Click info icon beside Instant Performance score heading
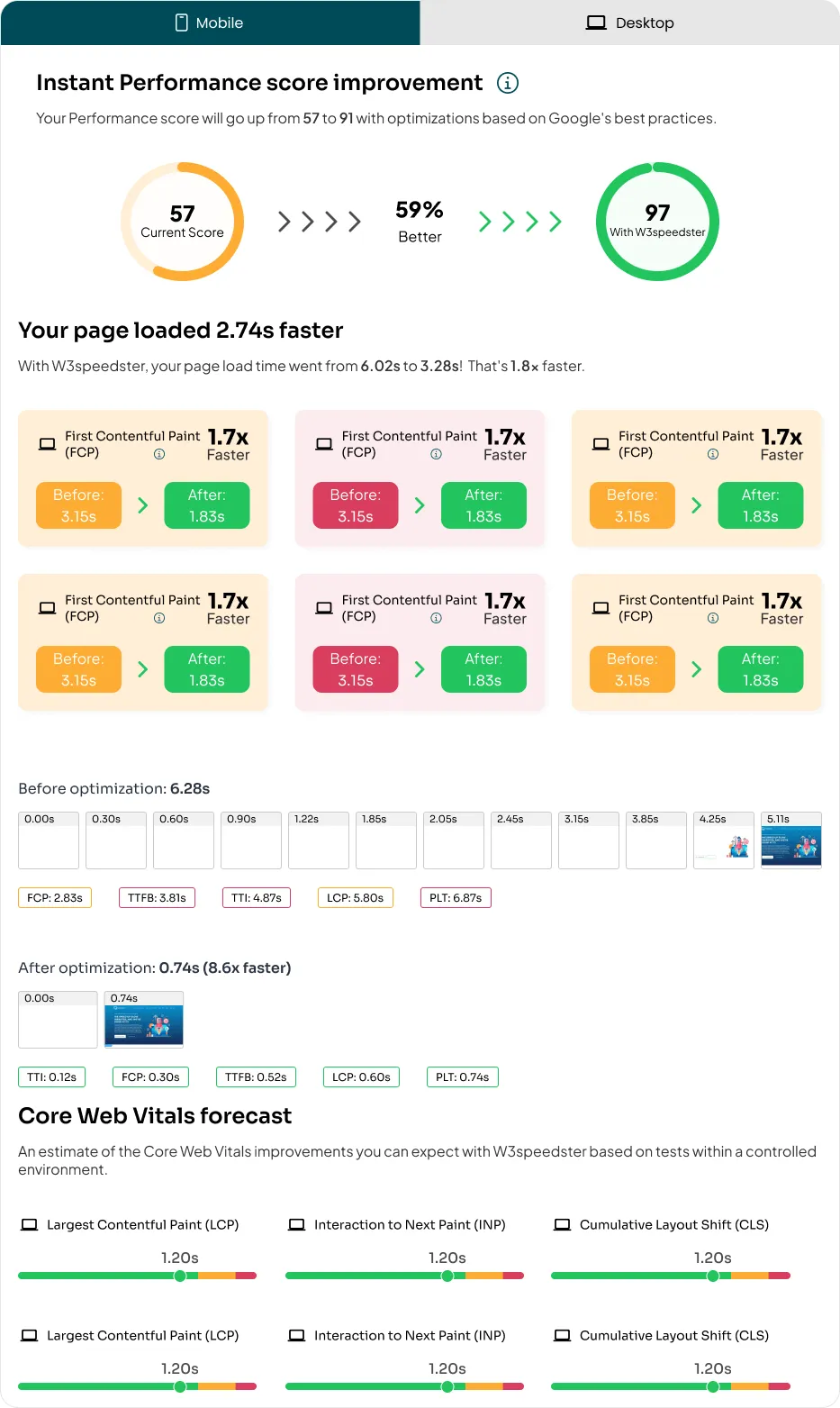 508,83
